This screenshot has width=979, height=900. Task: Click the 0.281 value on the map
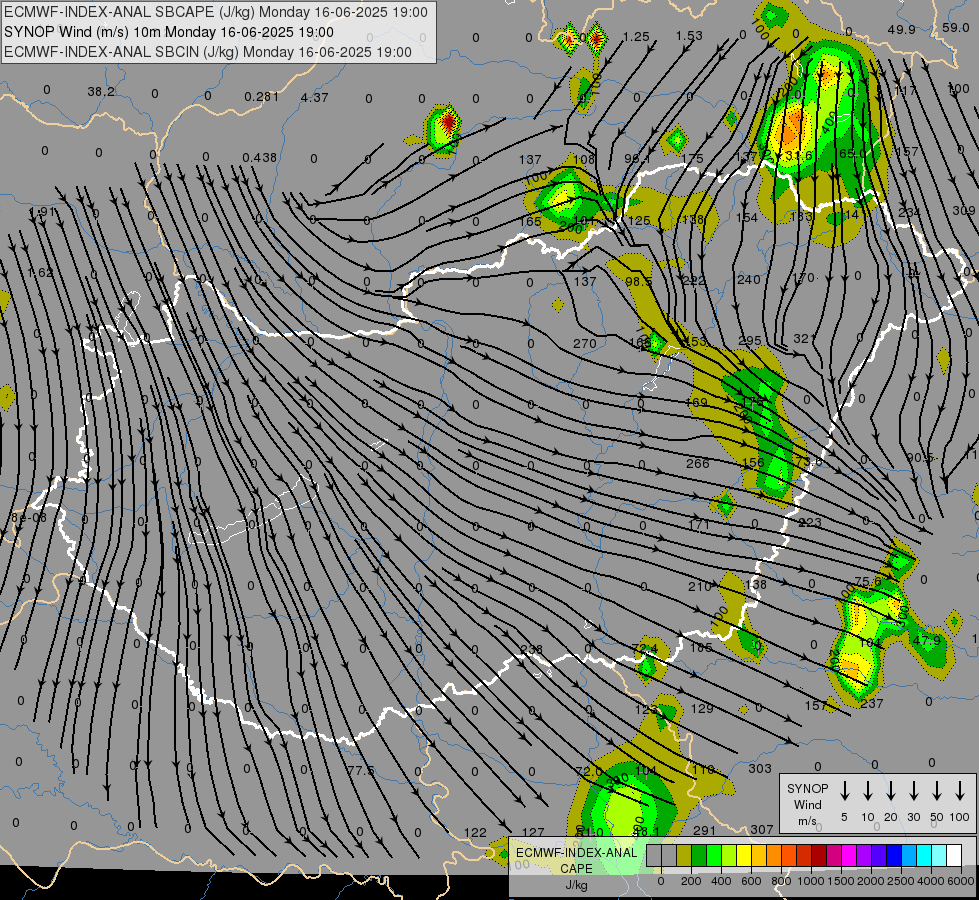(x=262, y=96)
